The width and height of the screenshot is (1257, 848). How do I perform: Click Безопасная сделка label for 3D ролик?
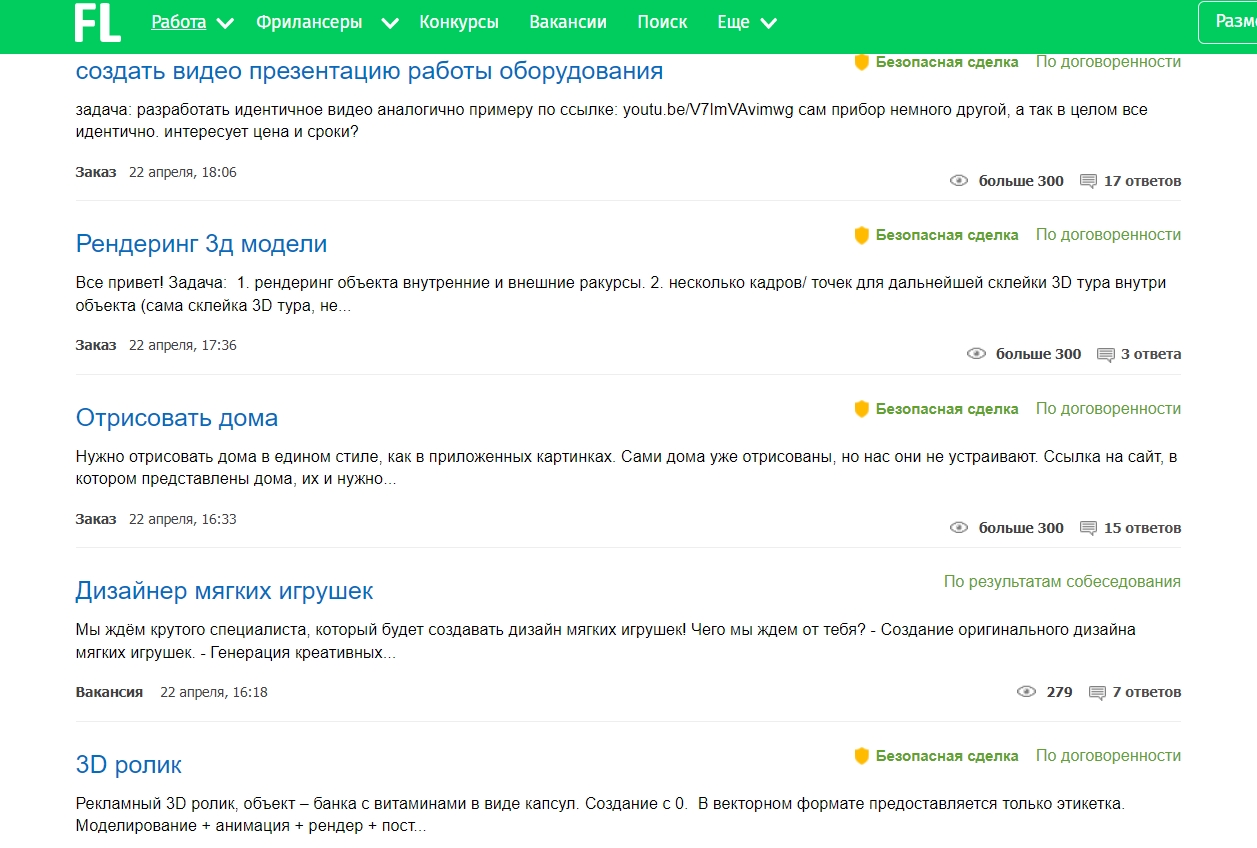(x=947, y=756)
